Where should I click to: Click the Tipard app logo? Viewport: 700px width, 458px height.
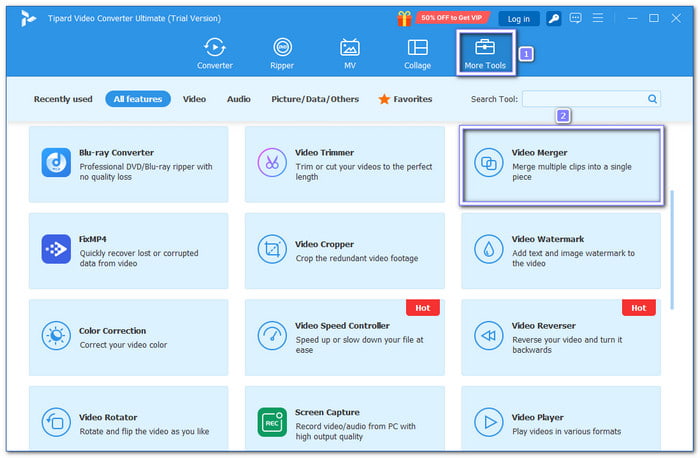click(28, 18)
